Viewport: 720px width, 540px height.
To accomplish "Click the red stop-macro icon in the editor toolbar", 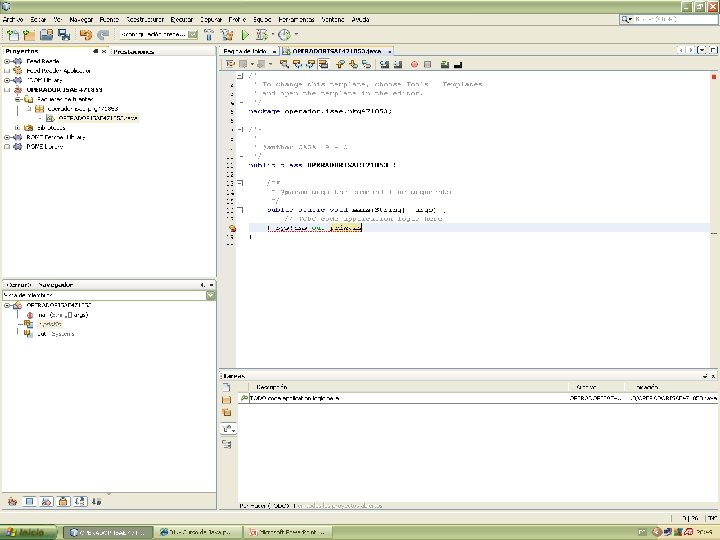I will pyautogui.click(x=413, y=64).
